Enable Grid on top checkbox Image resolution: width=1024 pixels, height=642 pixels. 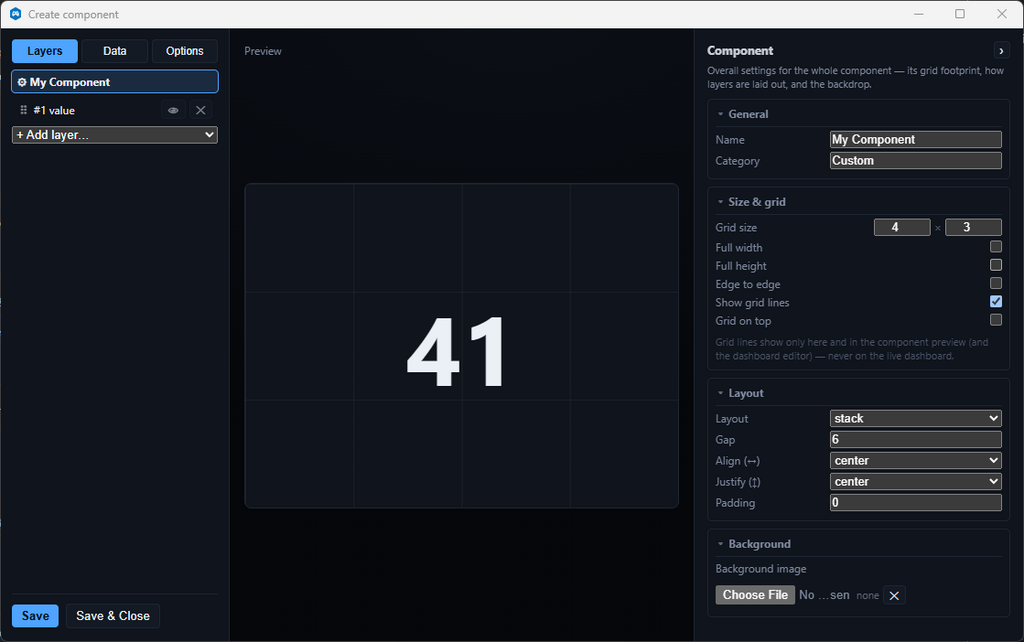(x=995, y=320)
